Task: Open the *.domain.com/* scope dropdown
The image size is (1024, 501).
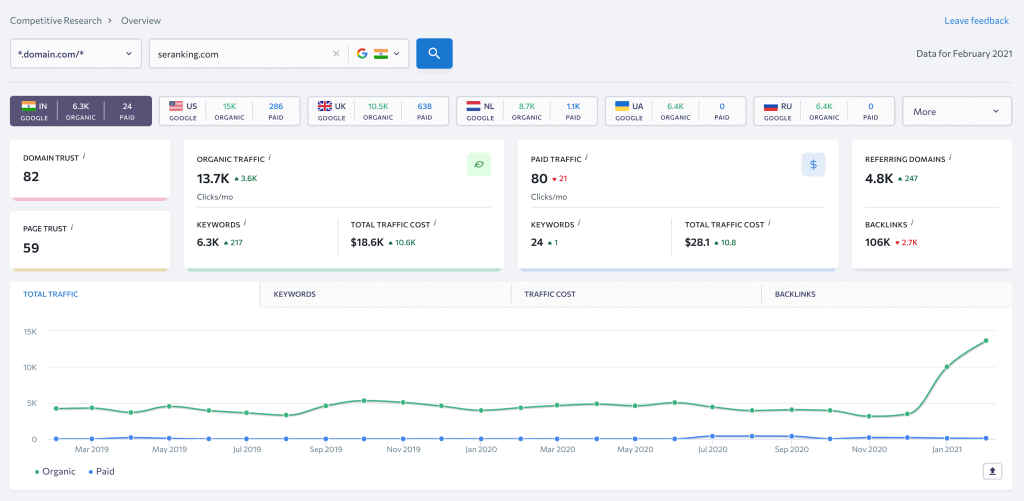Action: (76, 54)
